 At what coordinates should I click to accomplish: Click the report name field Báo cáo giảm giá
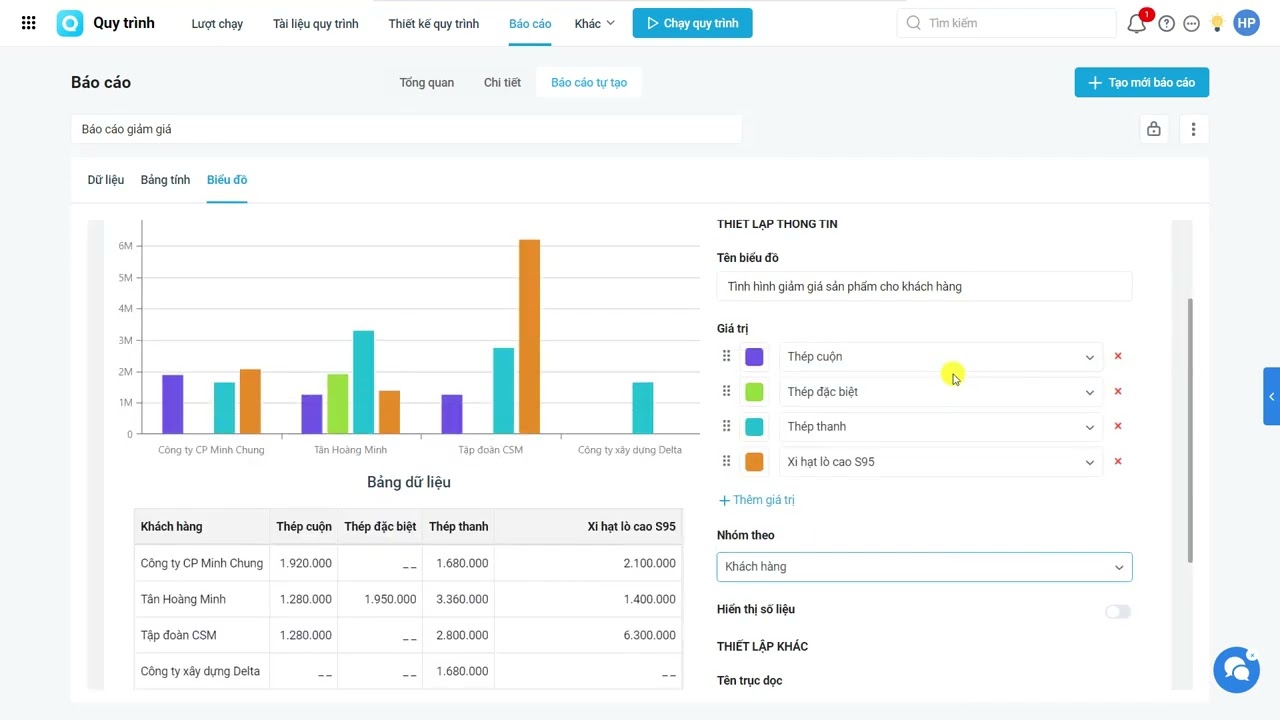(x=406, y=129)
